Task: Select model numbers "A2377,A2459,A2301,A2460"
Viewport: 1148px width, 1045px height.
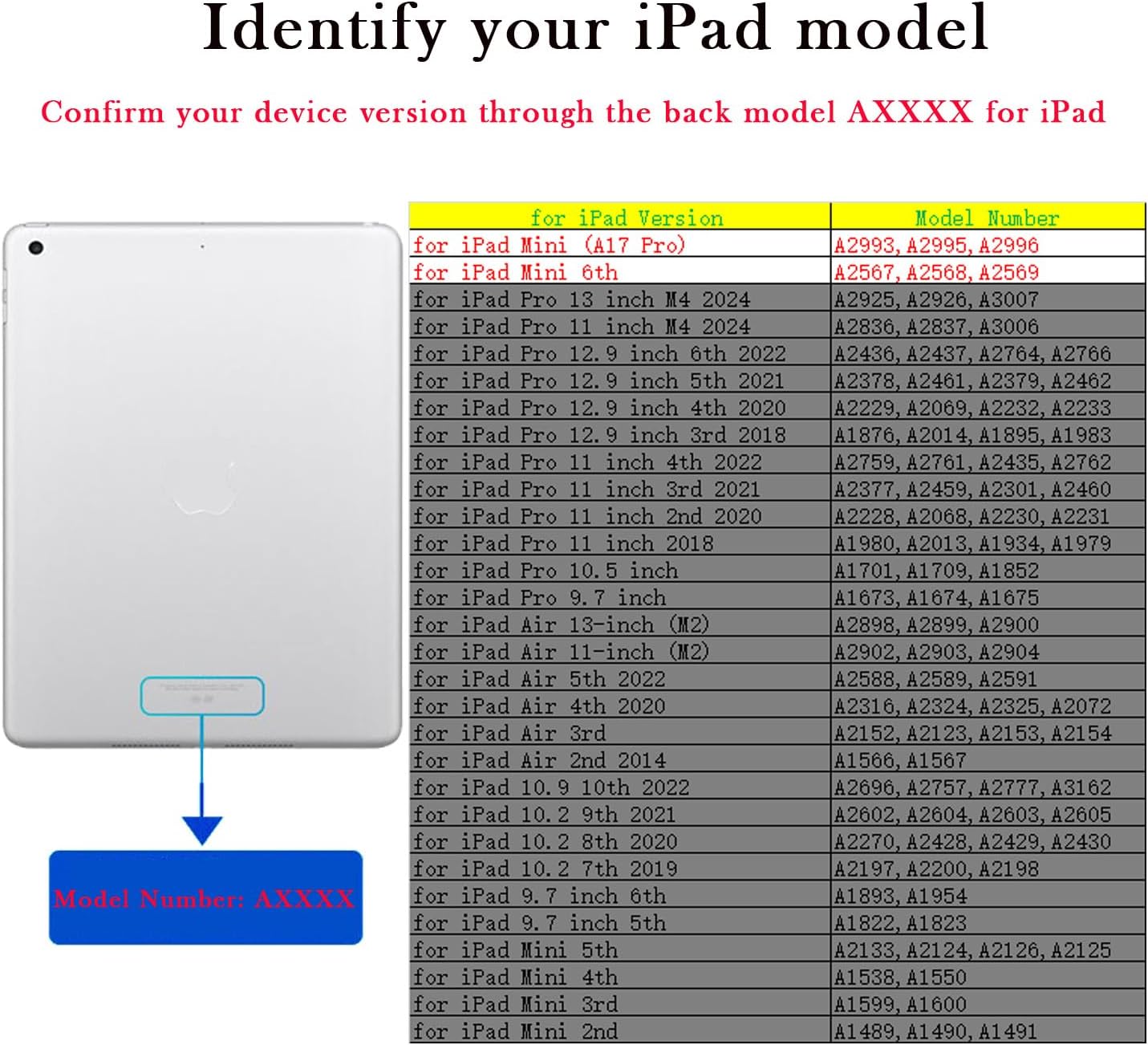Action: [x=972, y=490]
